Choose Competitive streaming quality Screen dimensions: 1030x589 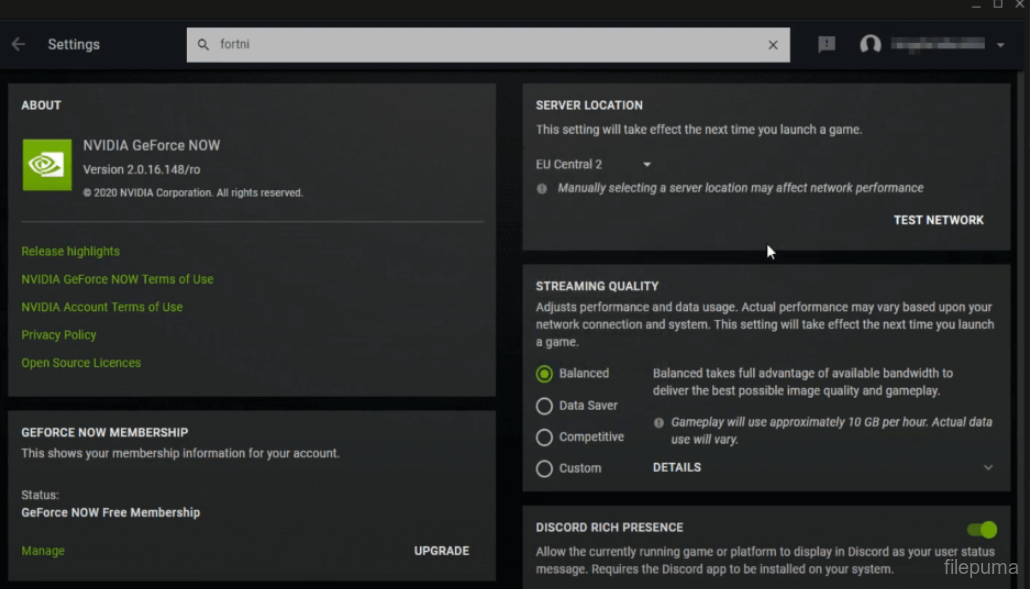pyautogui.click(x=544, y=437)
